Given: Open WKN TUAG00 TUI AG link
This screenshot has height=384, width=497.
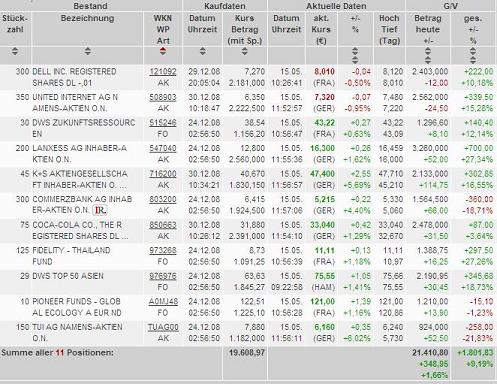Looking at the screenshot, I should pos(163,327).
